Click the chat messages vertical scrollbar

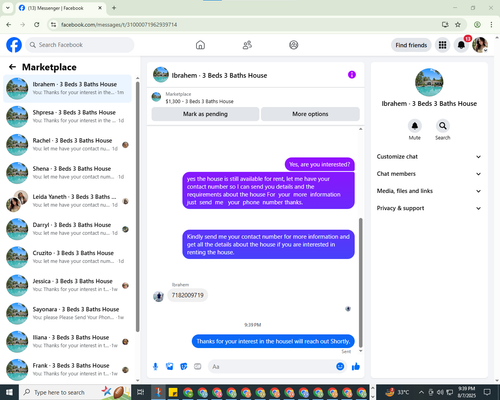coord(360,283)
